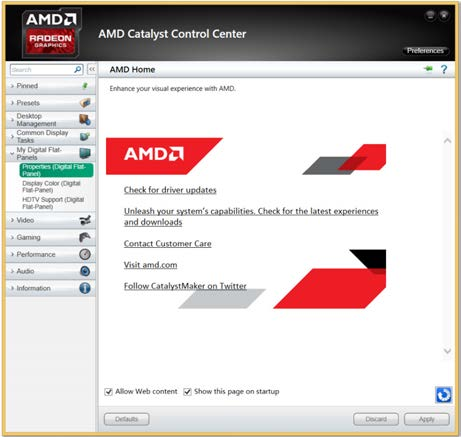This screenshot has width=461, height=437.
Task: Click Check for driver updates link
Action: (x=170, y=190)
